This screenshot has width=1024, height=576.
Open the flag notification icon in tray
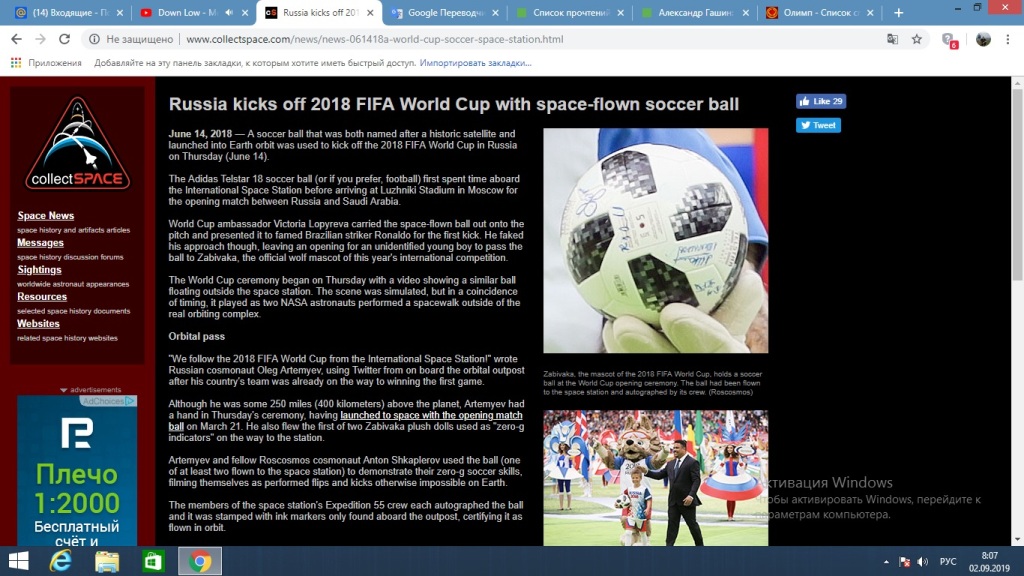coord(904,562)
